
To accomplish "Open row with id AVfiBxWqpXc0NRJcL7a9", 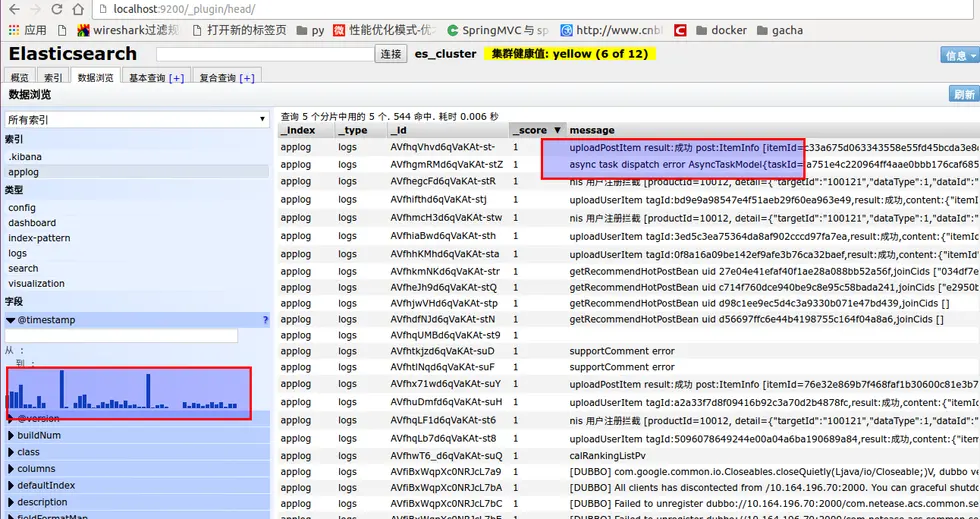I will point(629,471).
